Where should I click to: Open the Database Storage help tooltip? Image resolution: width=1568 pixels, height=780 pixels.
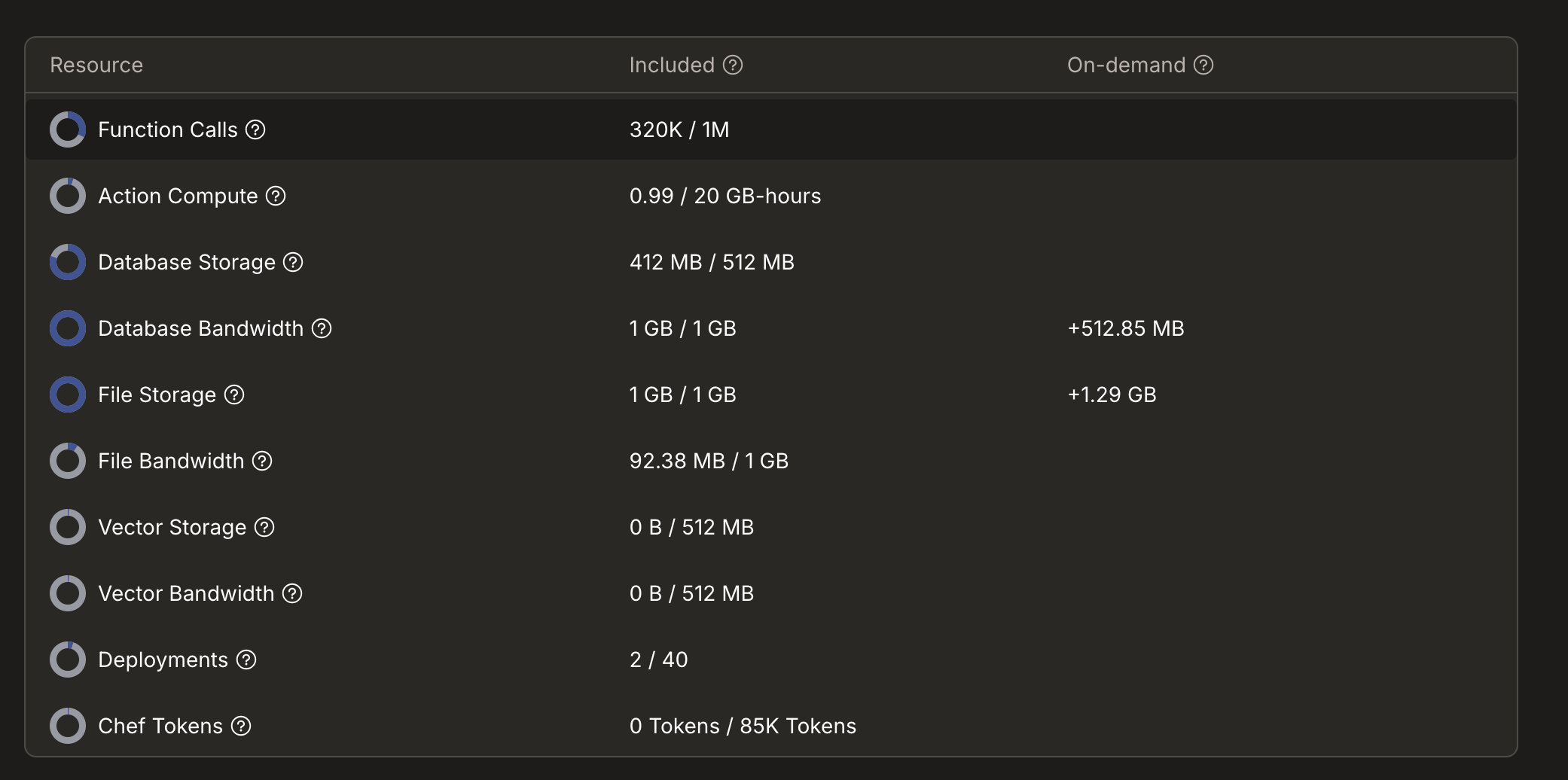pos(294,262)
